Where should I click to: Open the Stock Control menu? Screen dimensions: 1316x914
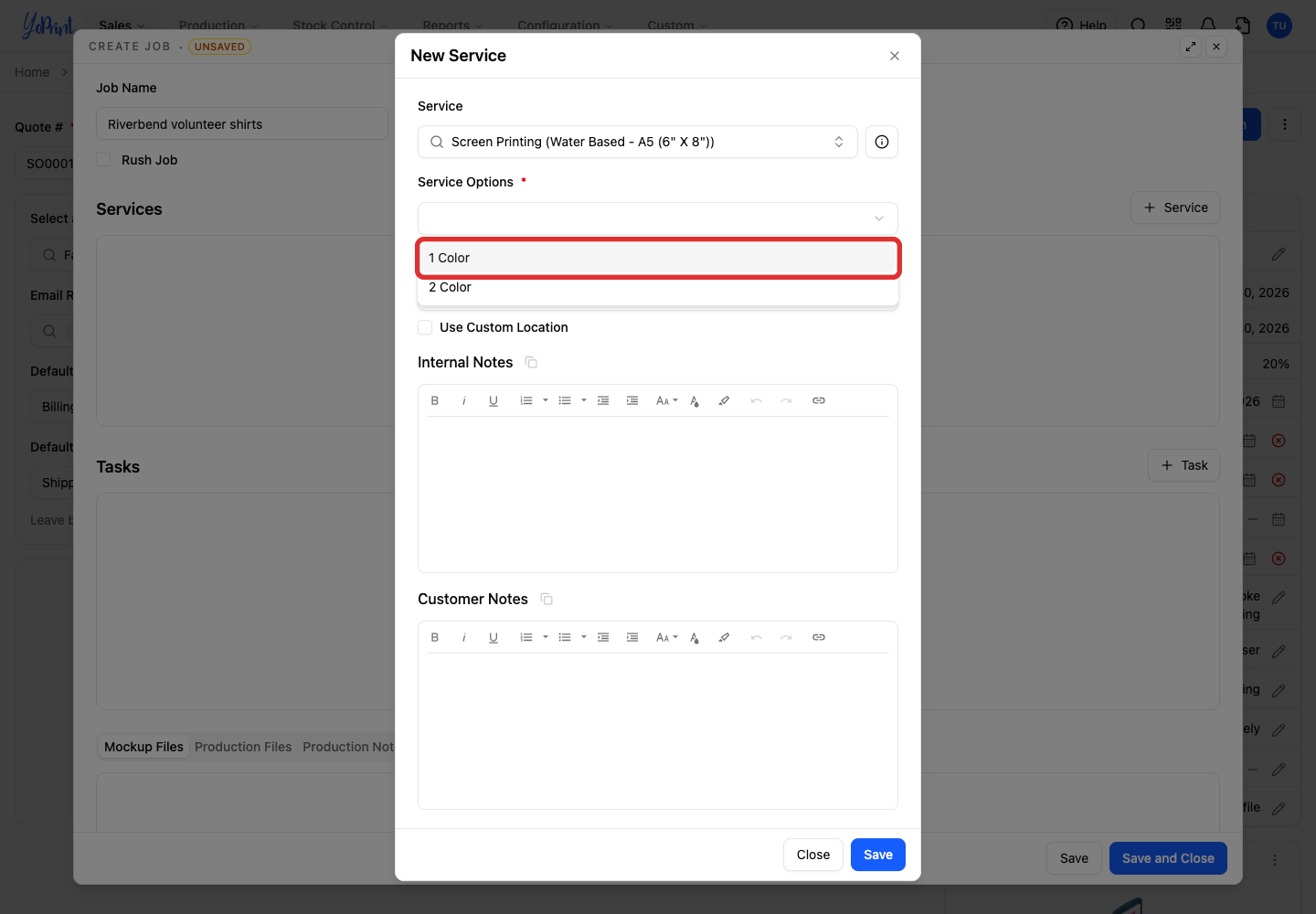339,25
